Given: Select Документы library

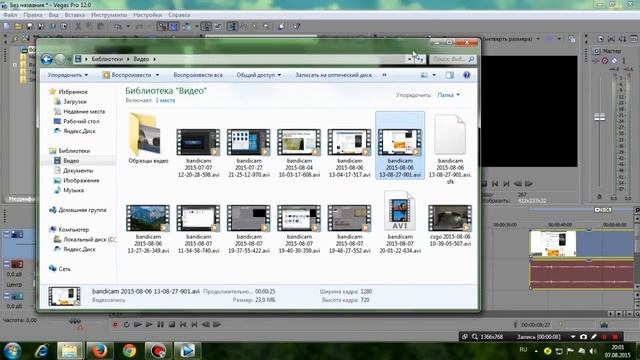Looking at the screenshot, I should (78, 171).
